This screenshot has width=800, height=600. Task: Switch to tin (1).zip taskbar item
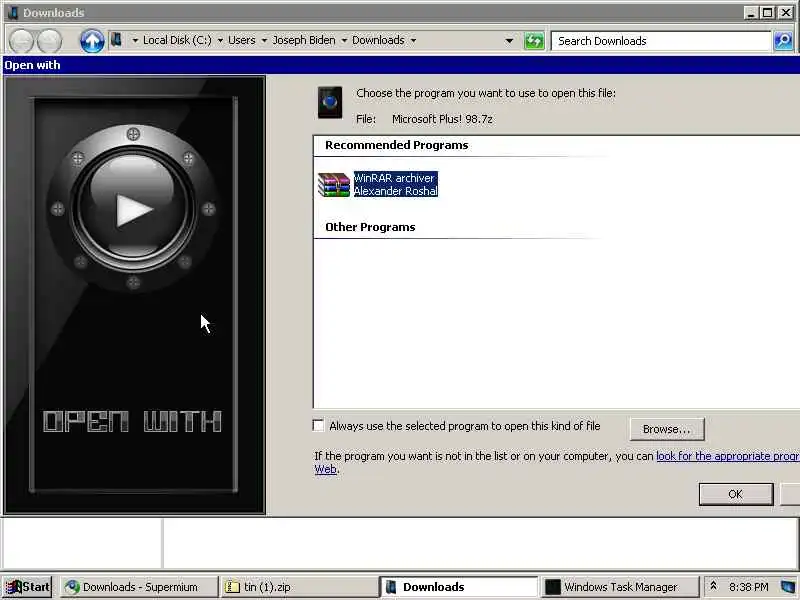tap(299, 587)
